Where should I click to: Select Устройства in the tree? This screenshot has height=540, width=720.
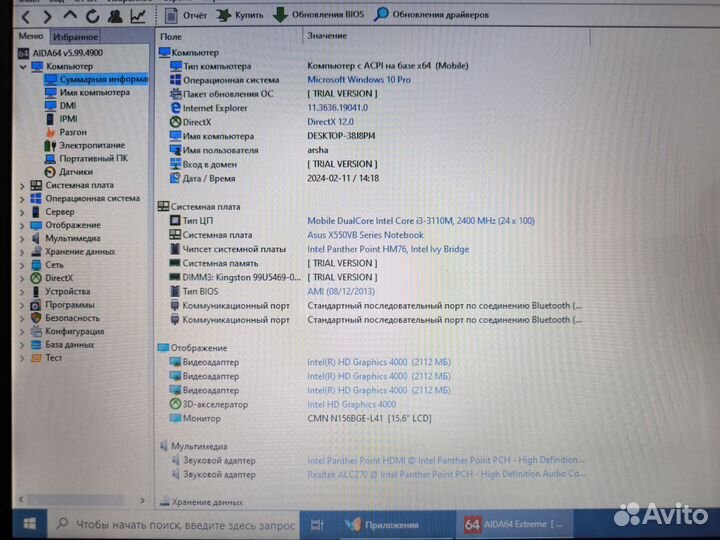tap(60, 292)
